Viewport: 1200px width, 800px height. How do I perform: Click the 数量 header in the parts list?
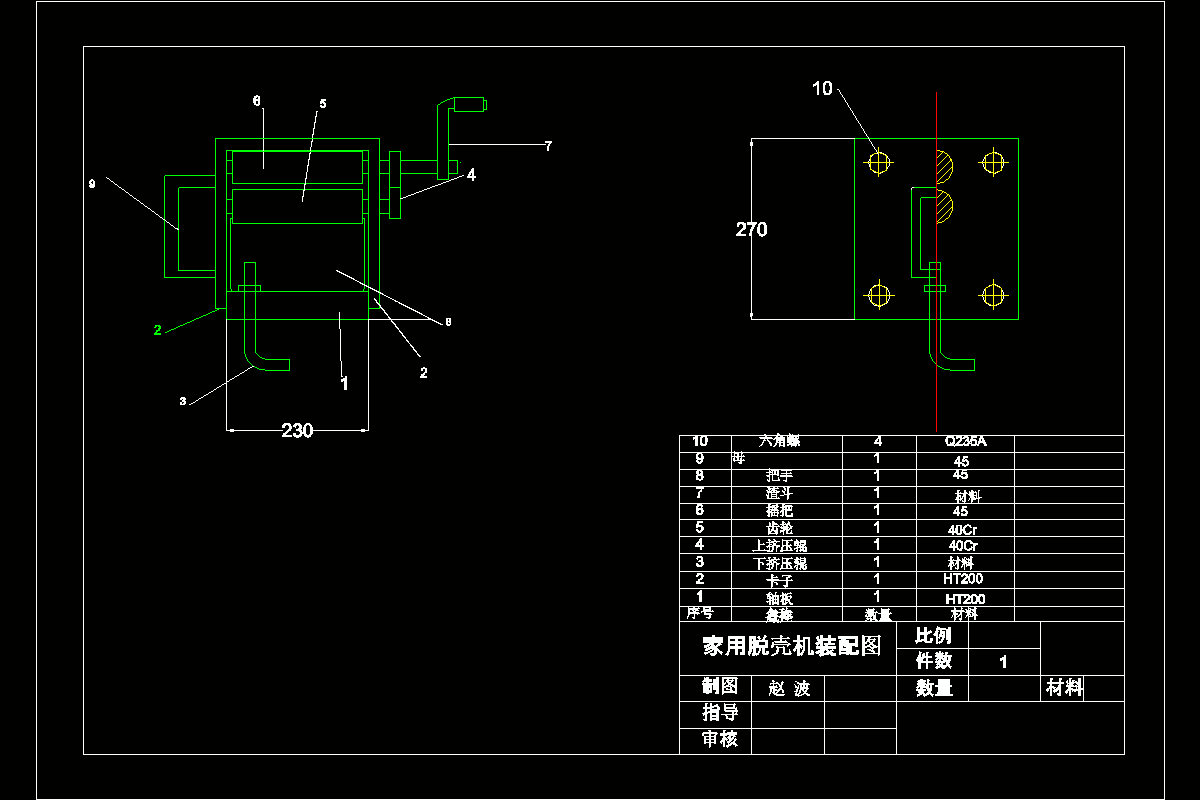point(877,615)
